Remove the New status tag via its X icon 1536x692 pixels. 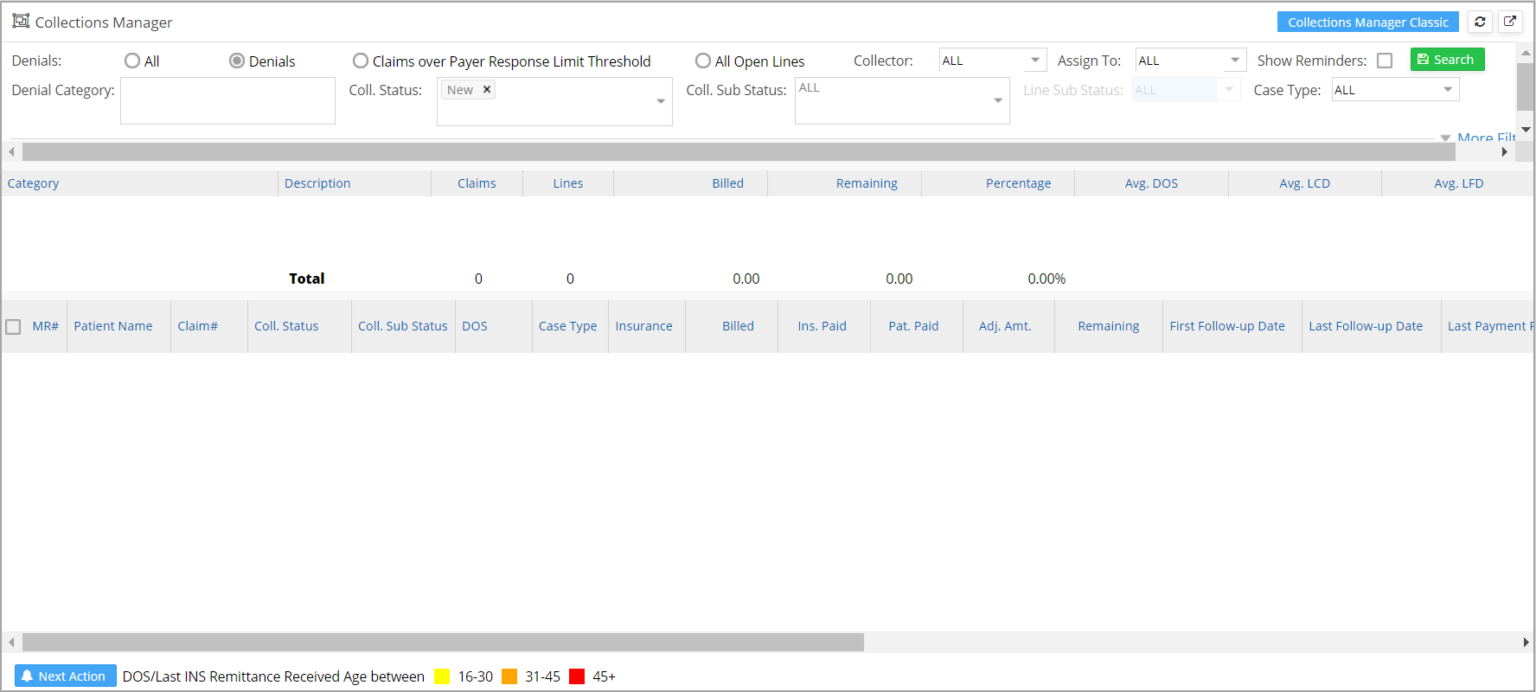[x=486, y=89]
